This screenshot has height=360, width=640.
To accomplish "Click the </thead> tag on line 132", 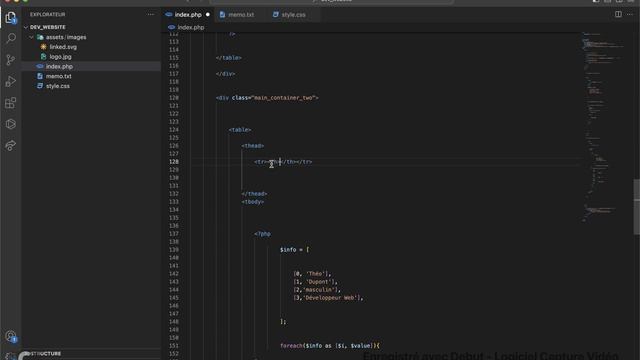I will tap(254, 194).
